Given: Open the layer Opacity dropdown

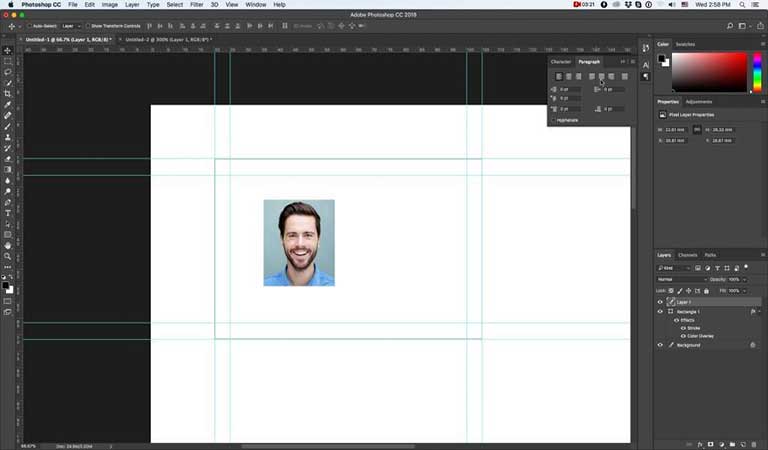Looking at the screenshot, I should (743, 279).
